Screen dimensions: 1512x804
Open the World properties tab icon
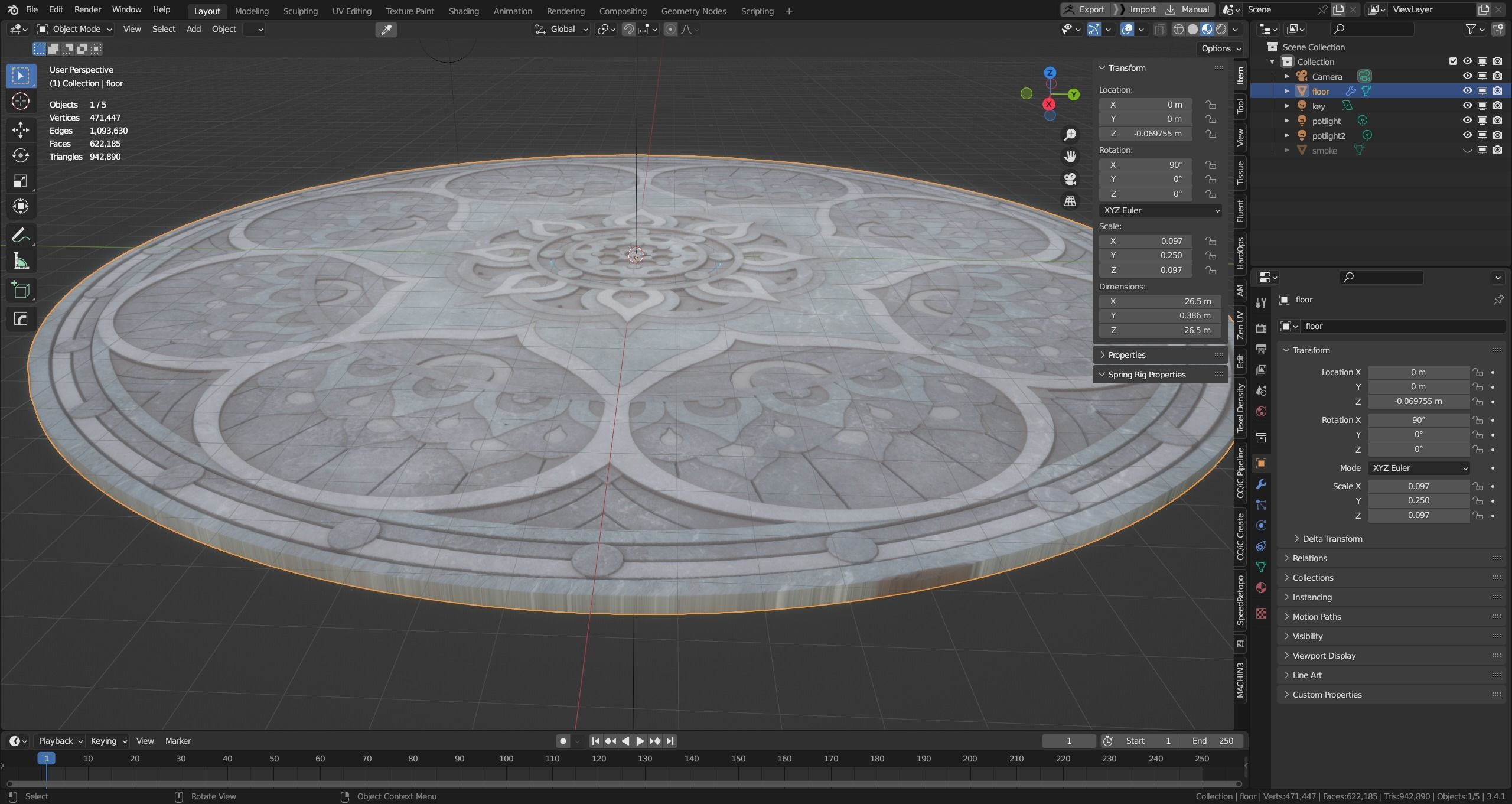click(x=1261, y=412)
